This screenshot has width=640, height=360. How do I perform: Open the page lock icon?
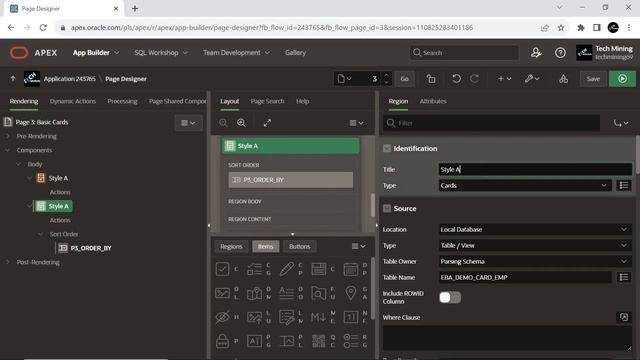pyautogui.click(x=431, y=79)
